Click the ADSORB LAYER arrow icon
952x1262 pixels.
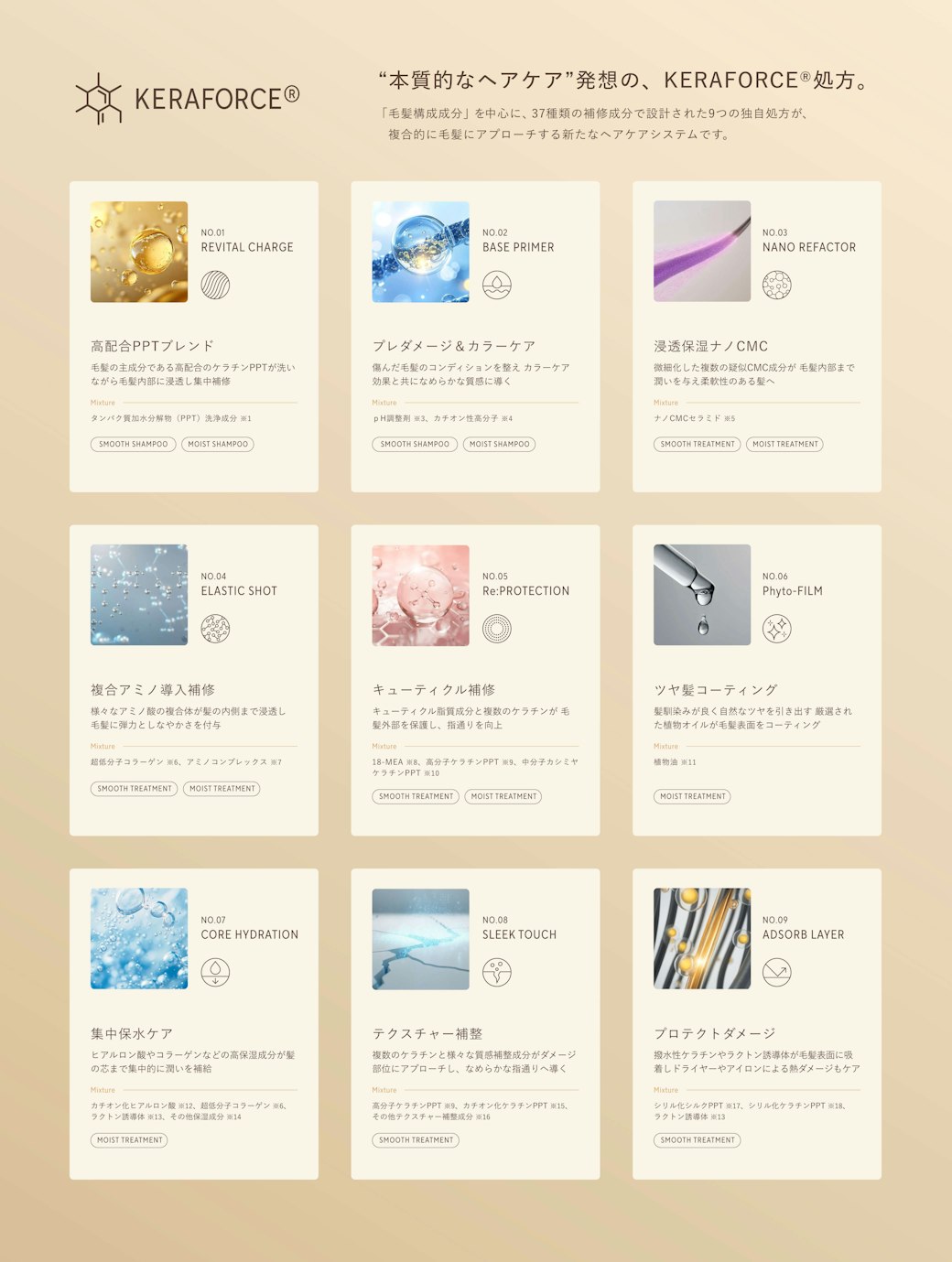click(776, 972)
